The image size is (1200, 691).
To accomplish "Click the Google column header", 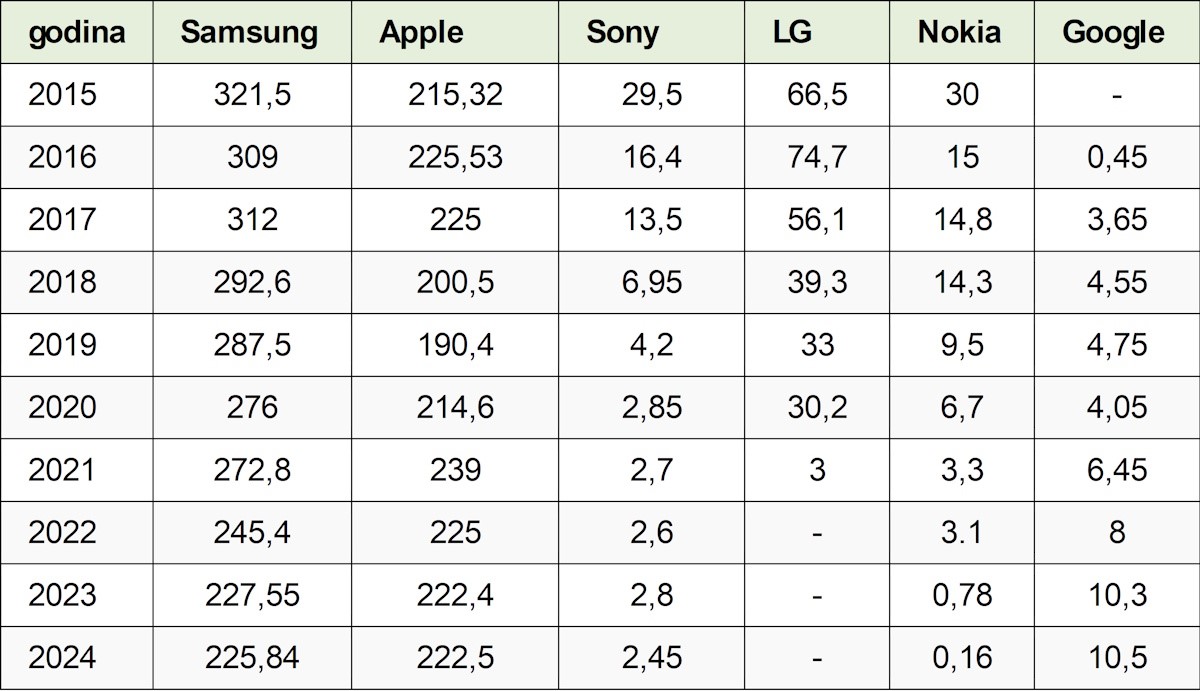I will pos(1113,32).
